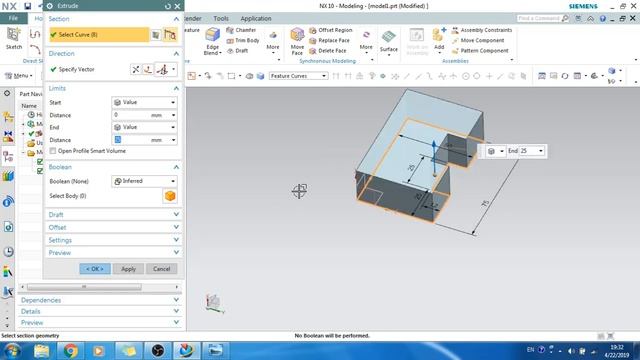This screenshot has width=640, height=360.
Task: Click the Windows Start button
Action: (x=12, y=351)
